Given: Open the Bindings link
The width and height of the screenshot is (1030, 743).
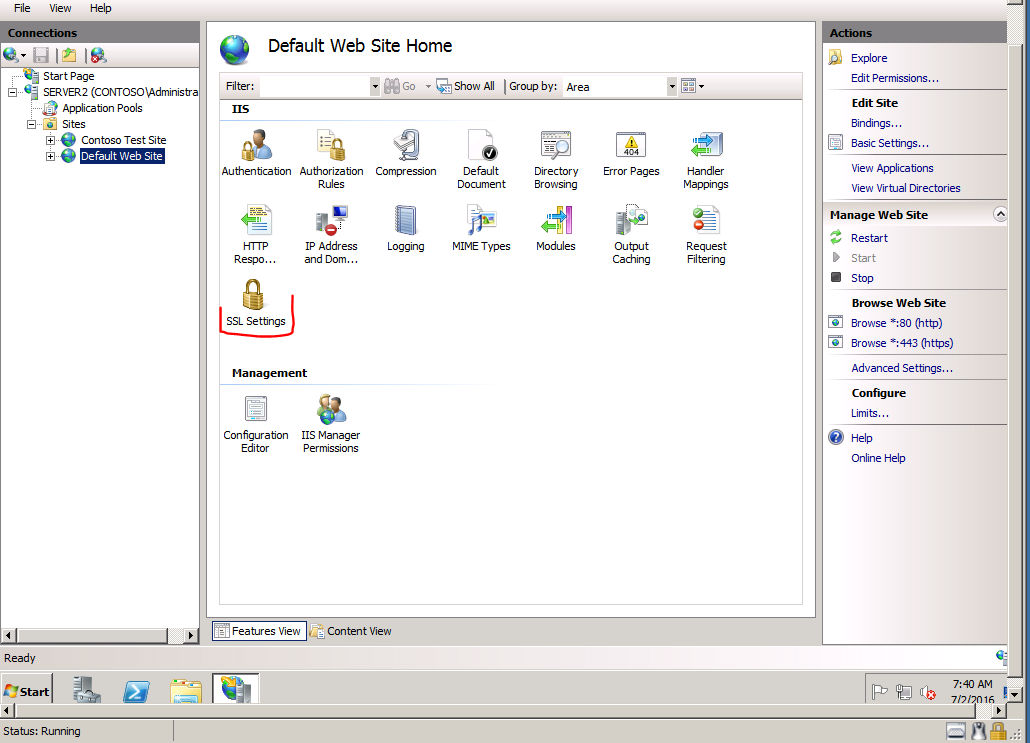Looking at the screenshot, I should pos(876,123).
